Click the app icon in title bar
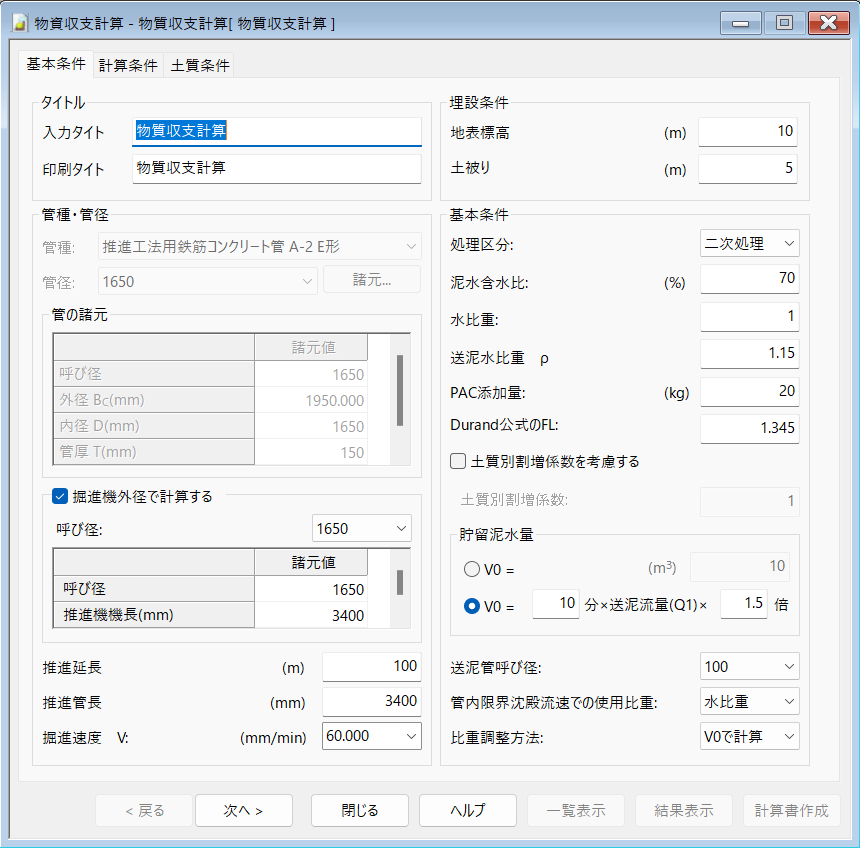Image resolution: width=860 pixels, height=848 pixels. point(18,21)
